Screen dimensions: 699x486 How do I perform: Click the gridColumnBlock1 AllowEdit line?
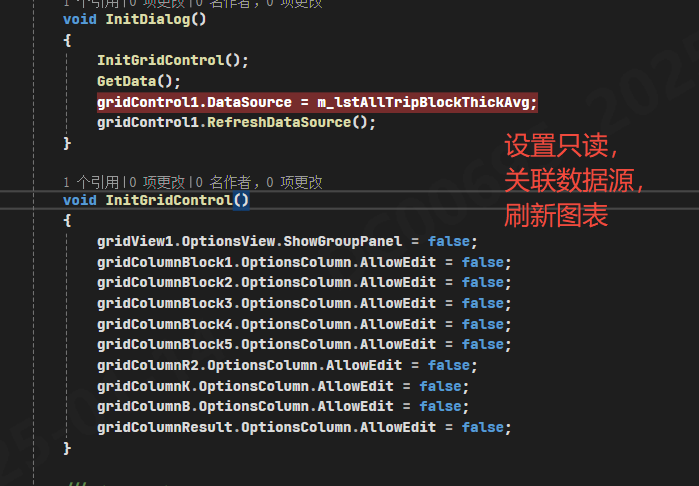pyautogui.click(x=304, y=262)
